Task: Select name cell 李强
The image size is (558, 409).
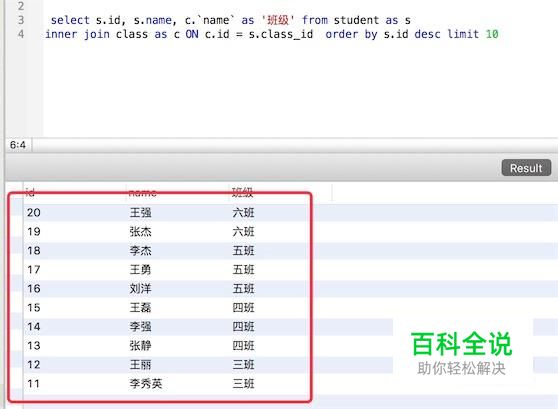Action: 141,326
